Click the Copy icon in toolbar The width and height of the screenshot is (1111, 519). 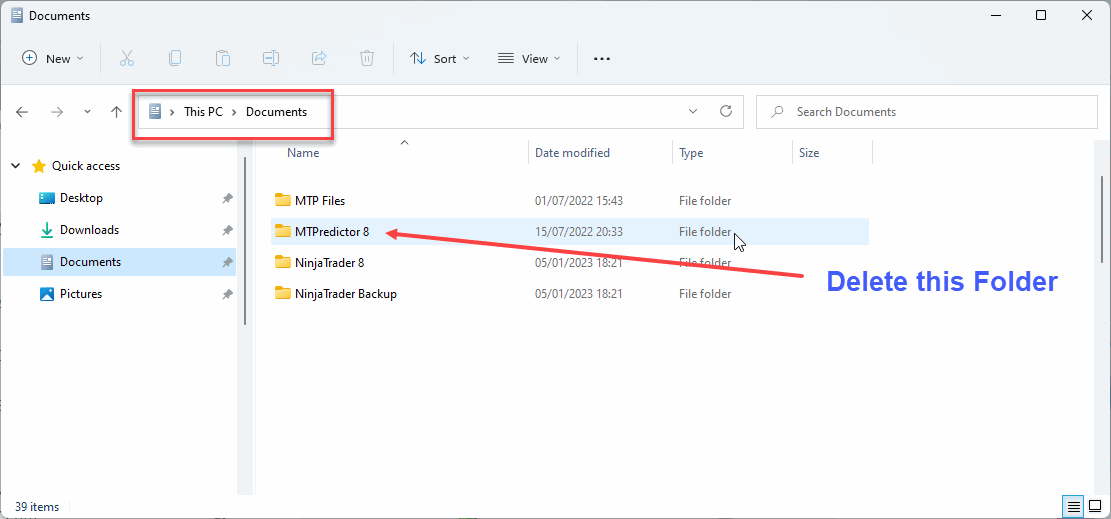pyautogui.click(x=175, y=59)
